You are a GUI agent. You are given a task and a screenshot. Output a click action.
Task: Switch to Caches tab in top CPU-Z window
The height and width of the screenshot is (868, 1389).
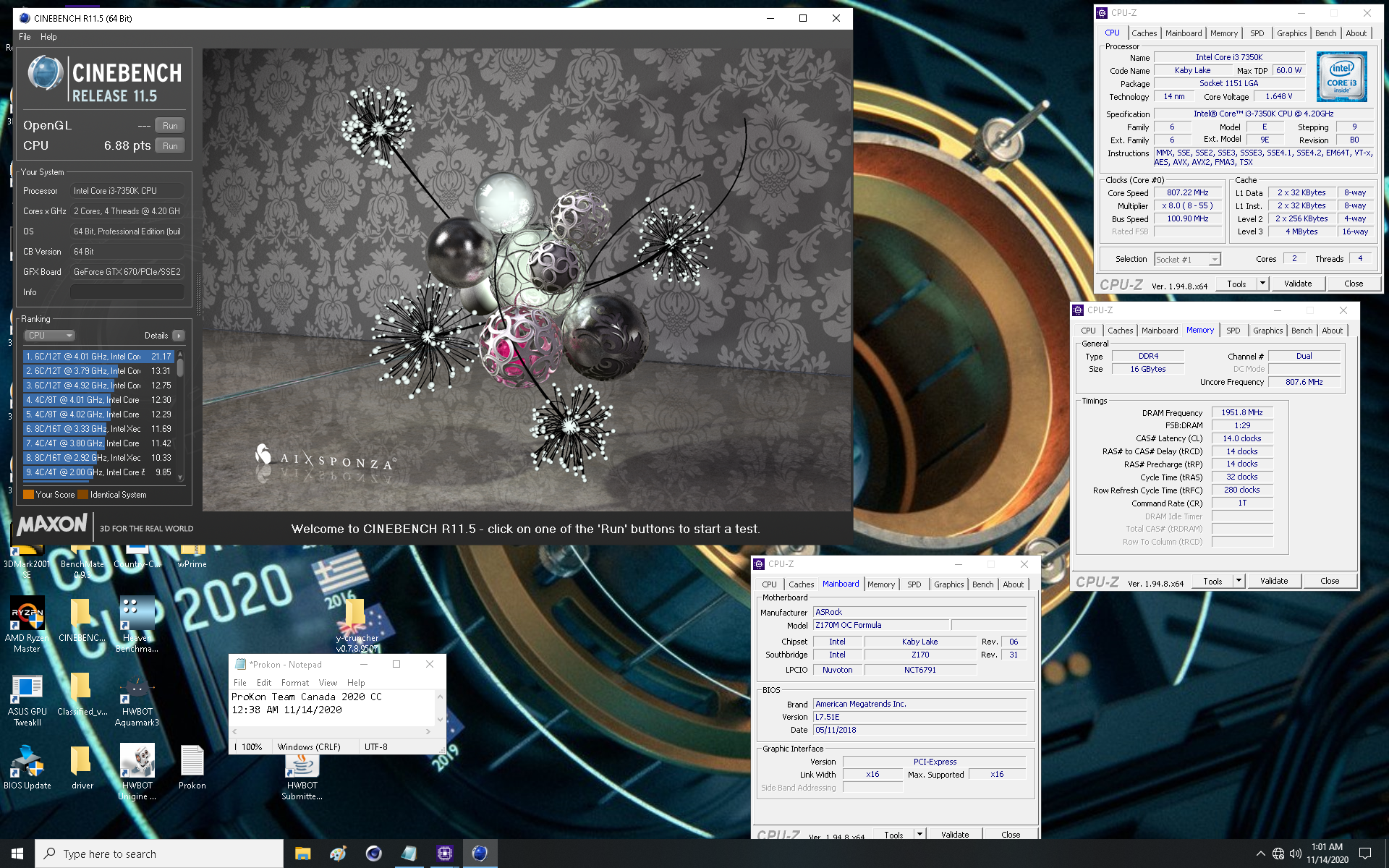click(x=1144, y=33)
